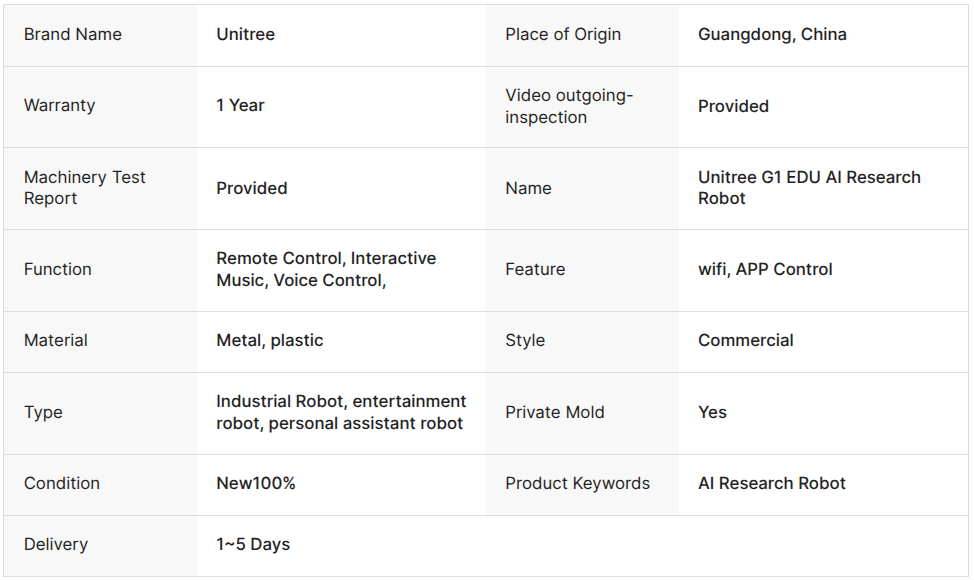Click the Industrial Robot type value

(341, 412)
